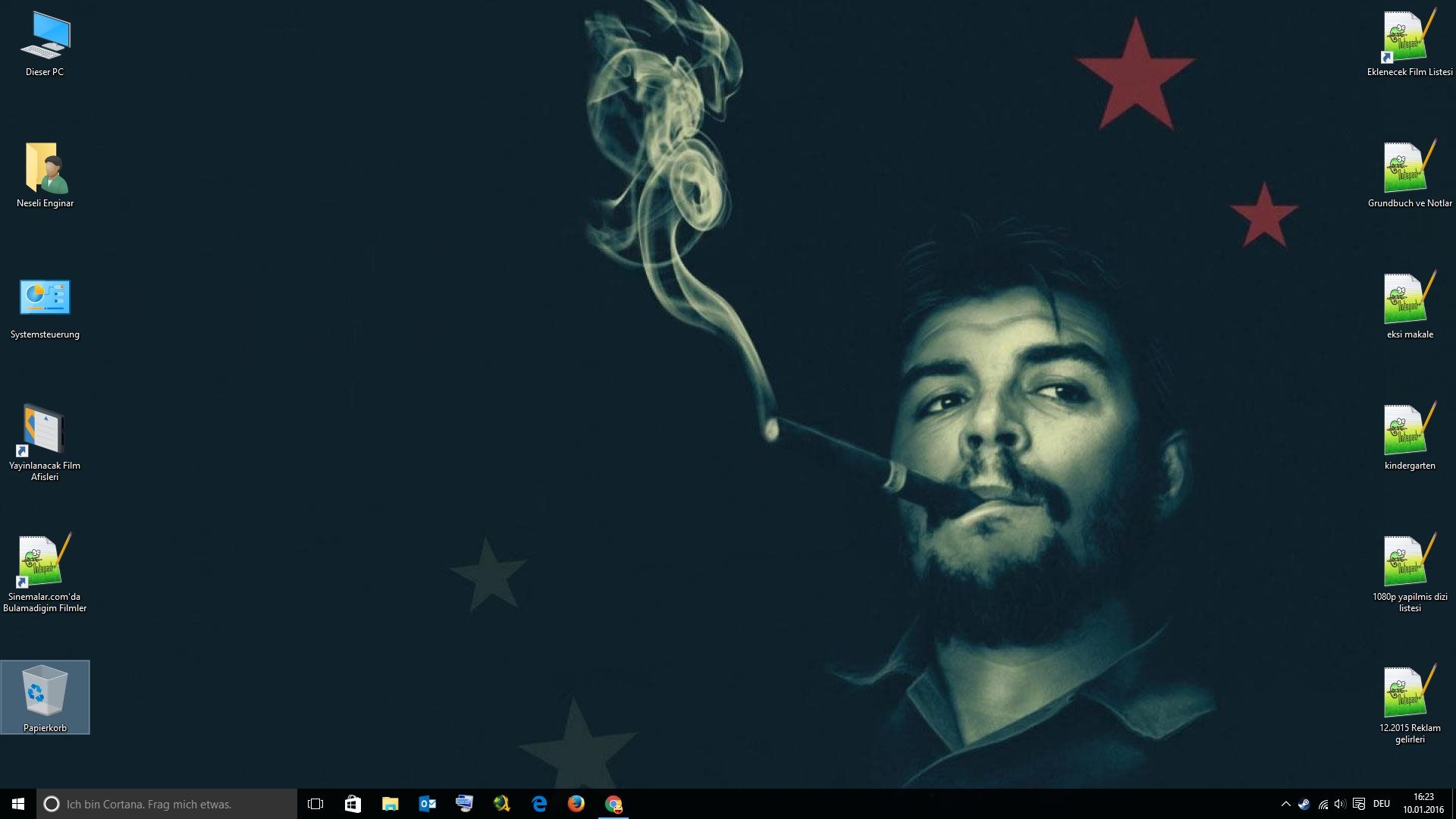Select the Dieser PC desktop icon
Screen dimensions: 1456x819
pos(45,43)
